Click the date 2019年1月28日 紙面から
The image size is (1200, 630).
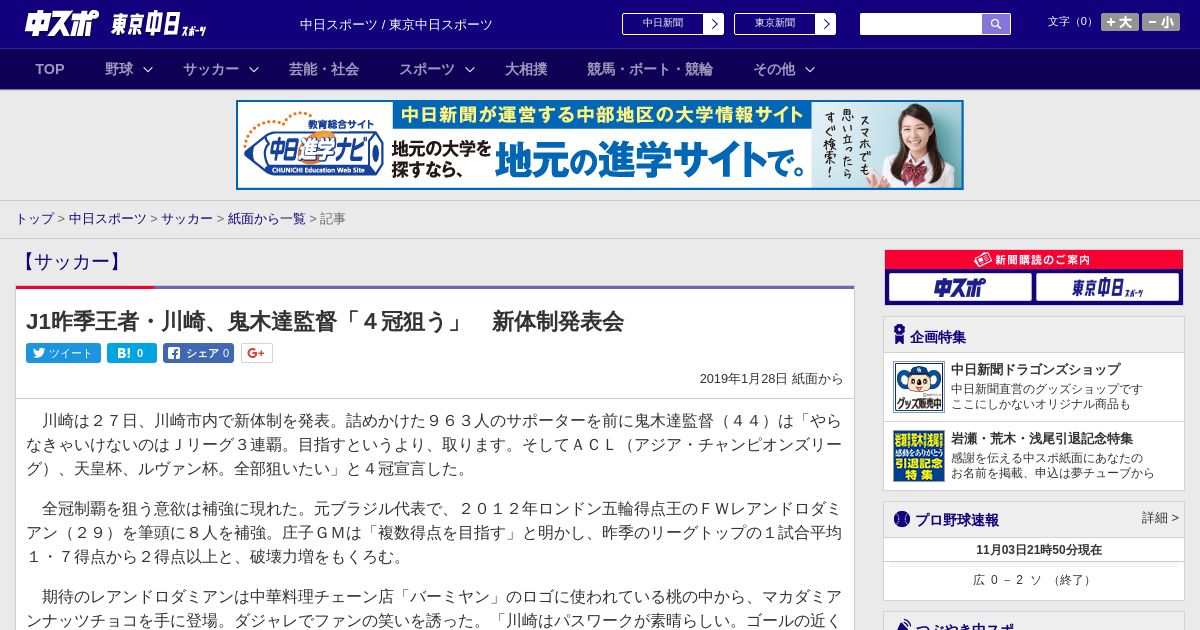[x=771, y=379]
